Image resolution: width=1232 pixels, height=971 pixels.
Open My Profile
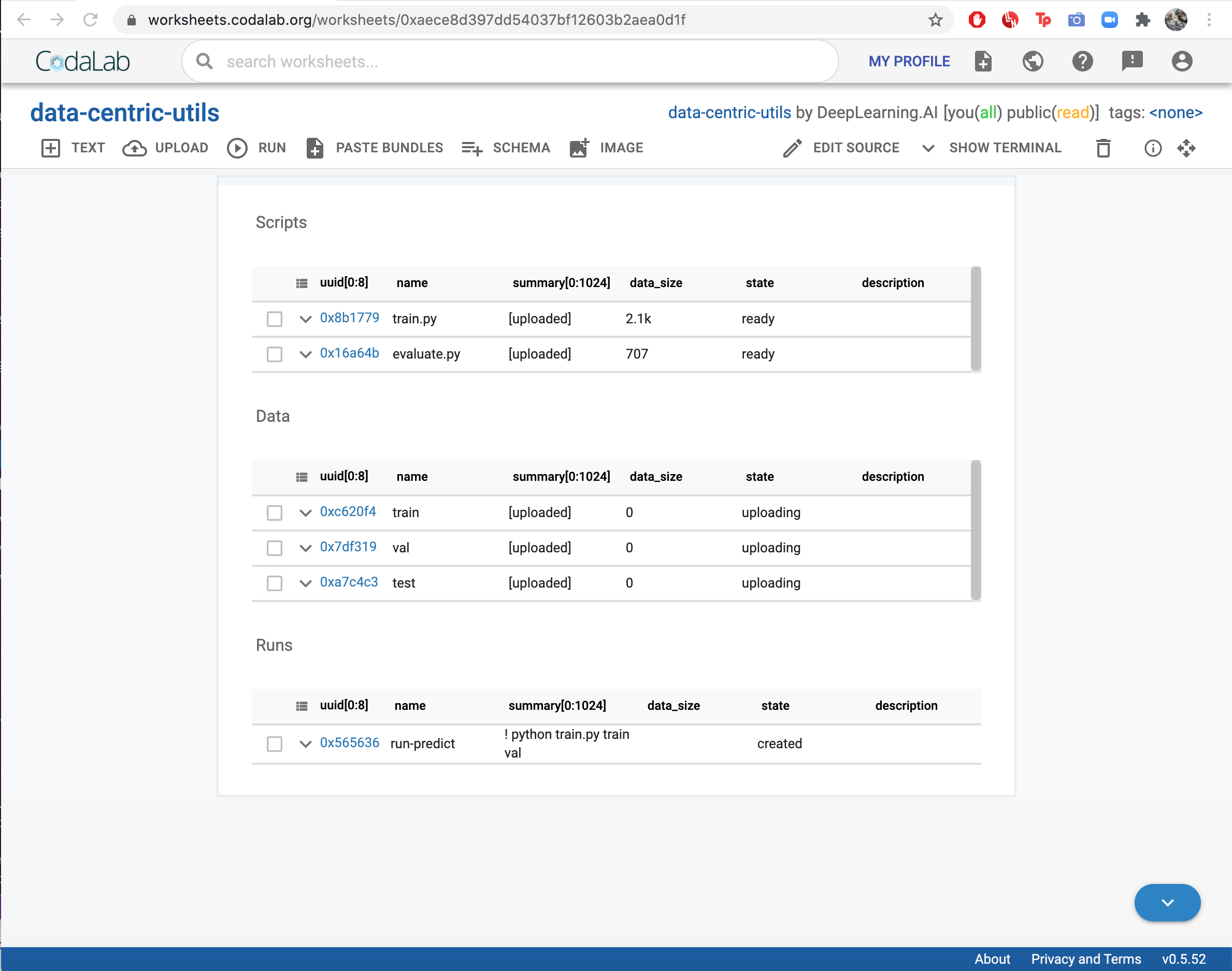909,61
